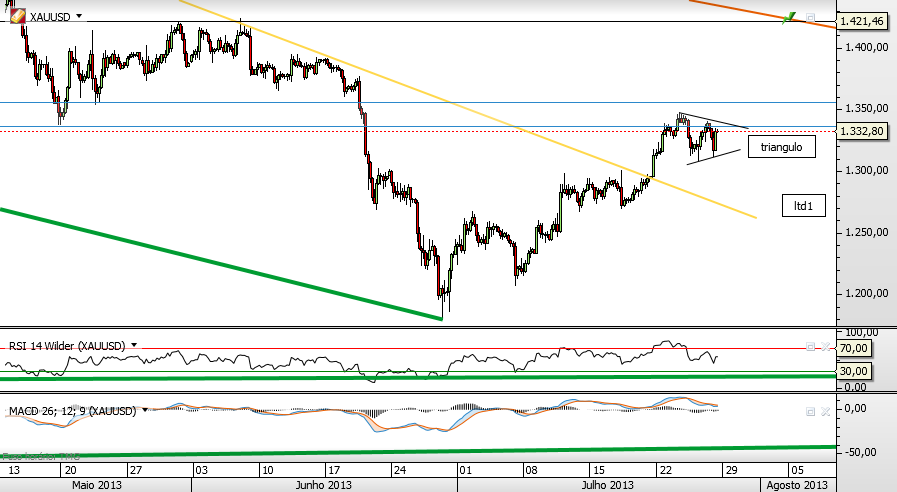Select the red dotted current price line
The height and width of the screenshot is (492, 897).
tap(418, 131)
